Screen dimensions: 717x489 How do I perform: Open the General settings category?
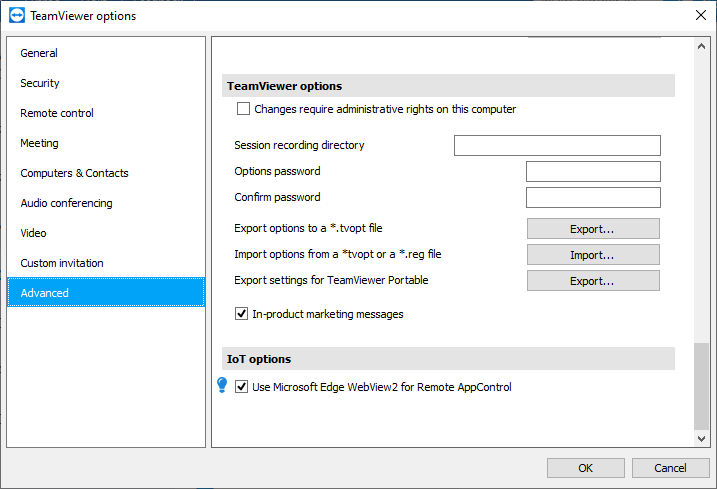click(106, 53)
